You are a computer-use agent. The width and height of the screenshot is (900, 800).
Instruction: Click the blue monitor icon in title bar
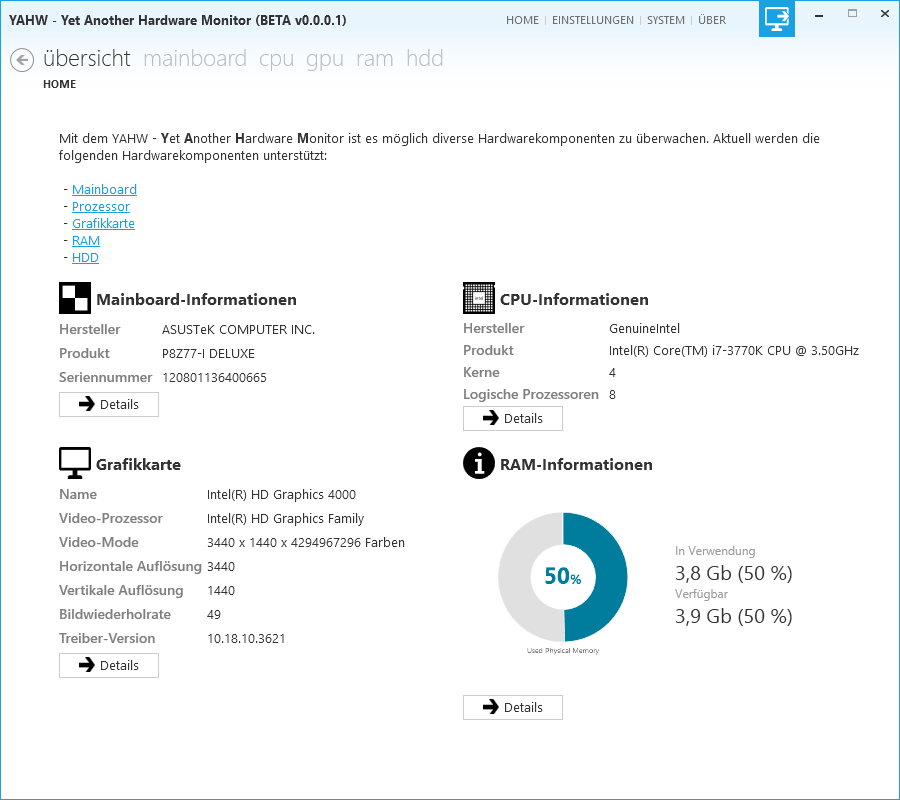click(x=777, y=19)
